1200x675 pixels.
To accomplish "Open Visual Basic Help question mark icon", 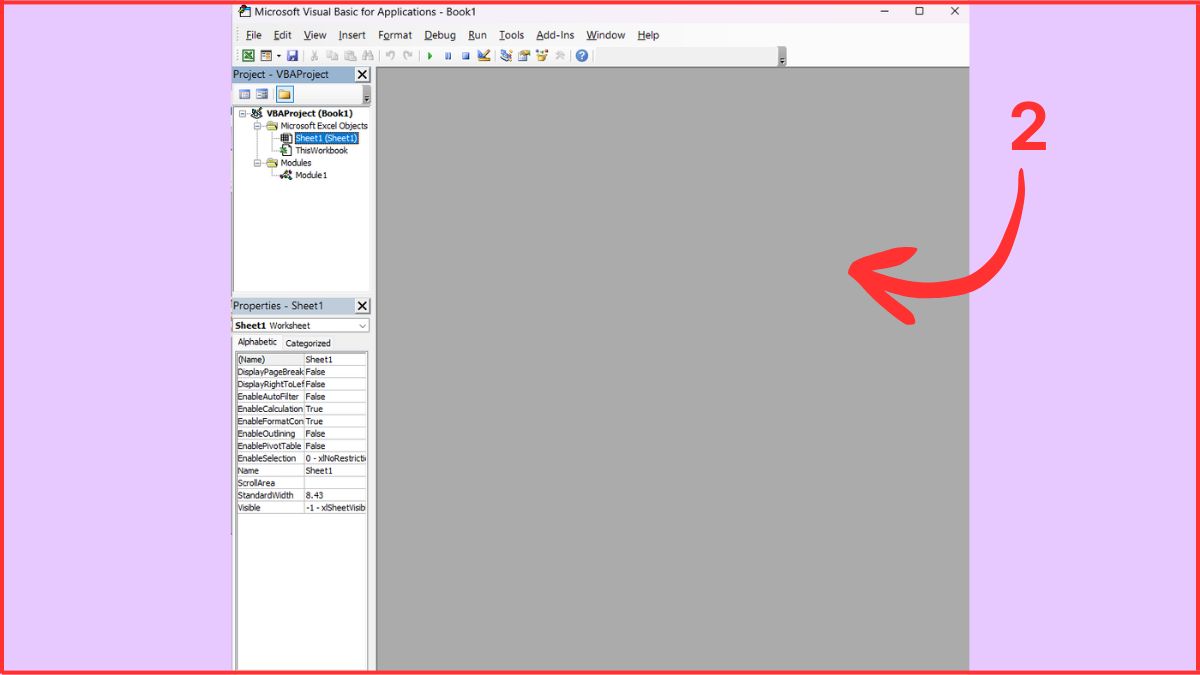I will point(581,56).
